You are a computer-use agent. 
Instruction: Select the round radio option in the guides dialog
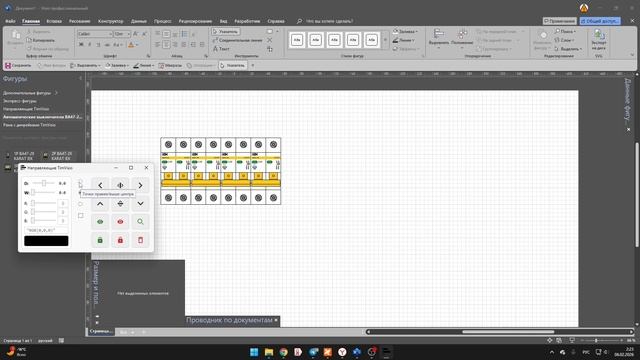point(80,204)
